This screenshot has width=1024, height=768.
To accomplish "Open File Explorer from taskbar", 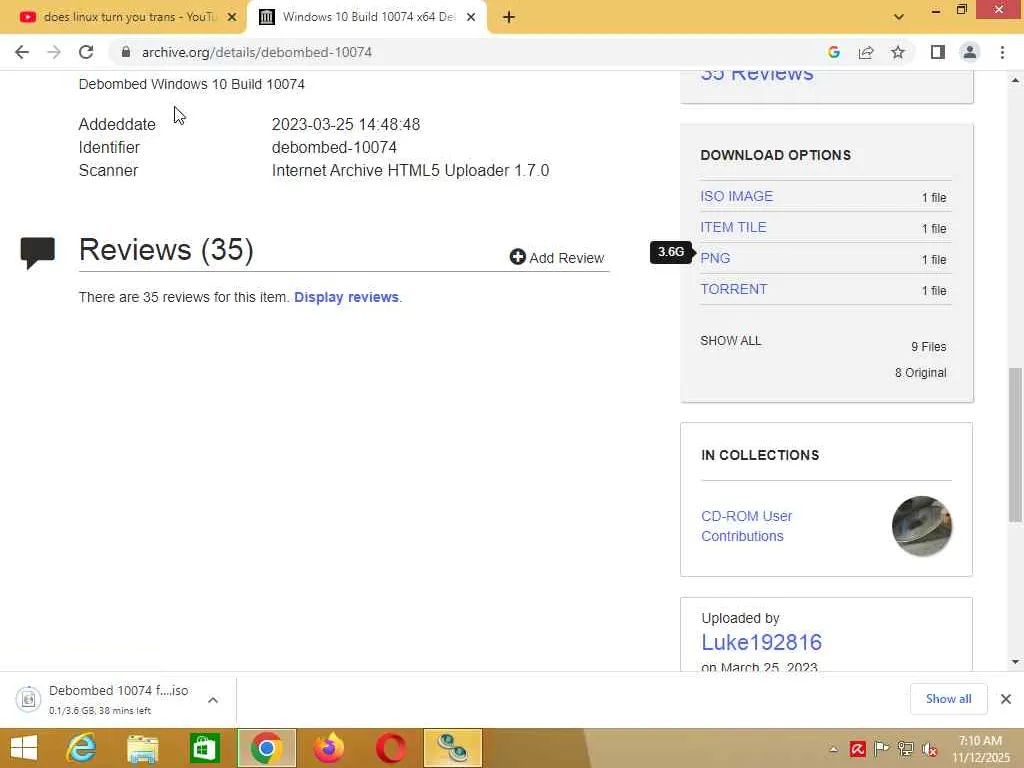I will (142, 748).
